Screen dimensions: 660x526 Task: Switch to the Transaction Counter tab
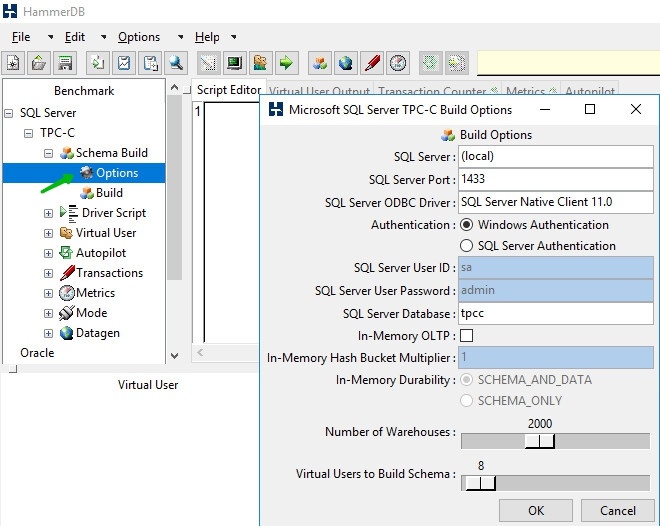click(437, 90)
